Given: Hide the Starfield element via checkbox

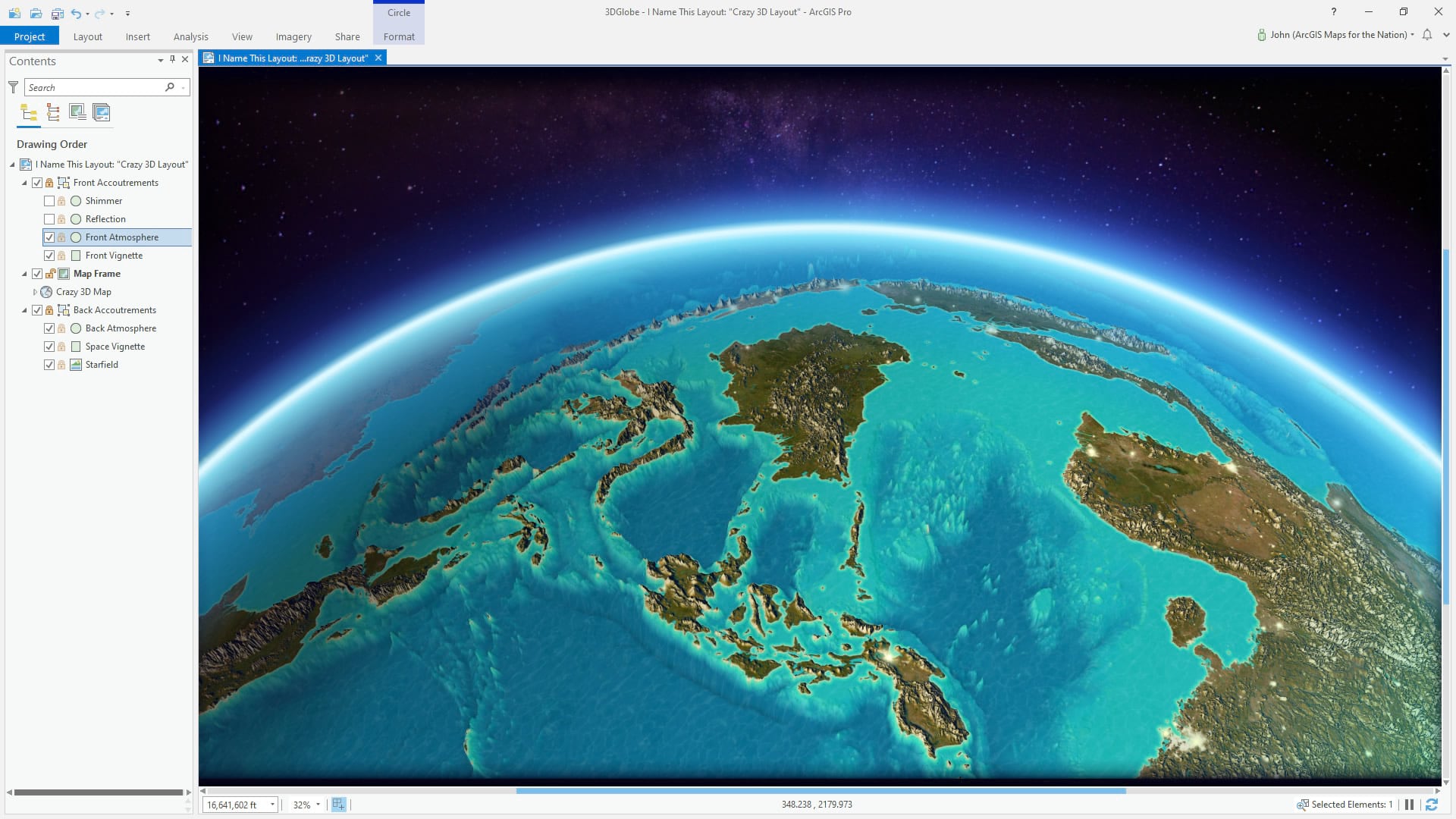Looking at the screenshot, I should click(49, 365).
